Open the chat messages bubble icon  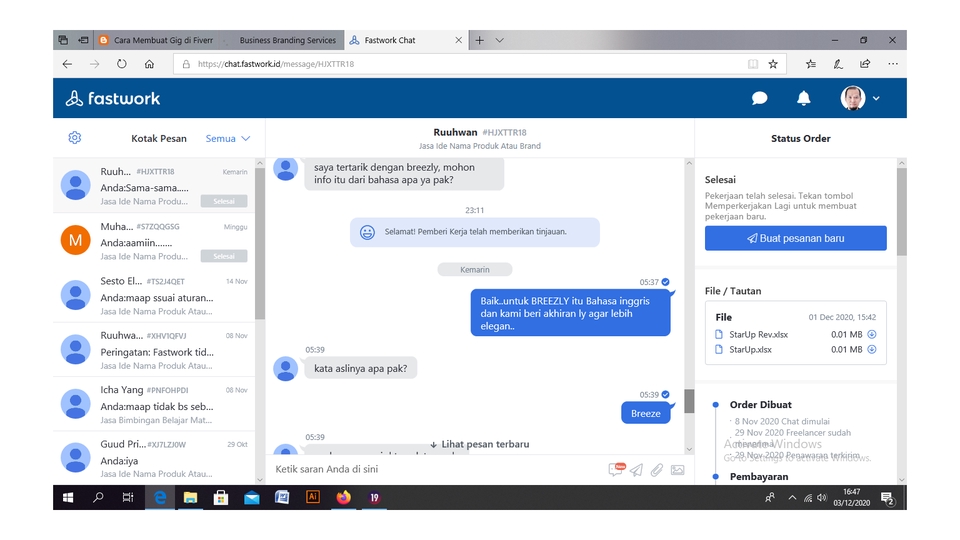[x=759, y=98]
